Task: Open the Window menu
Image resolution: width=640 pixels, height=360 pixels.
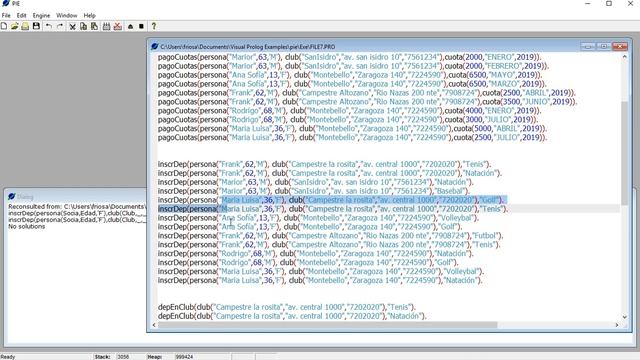Action: click(x=67, y=16)
